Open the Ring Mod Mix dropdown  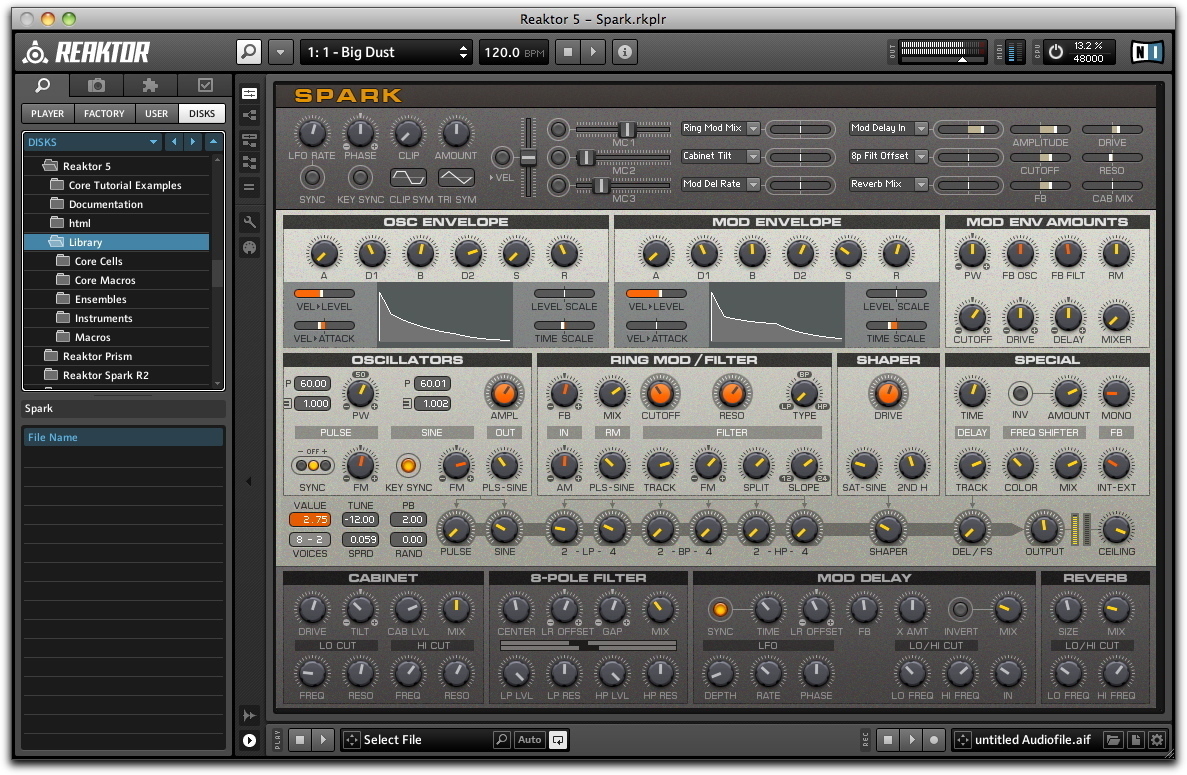pyautogui.click(x=721, y=129)
